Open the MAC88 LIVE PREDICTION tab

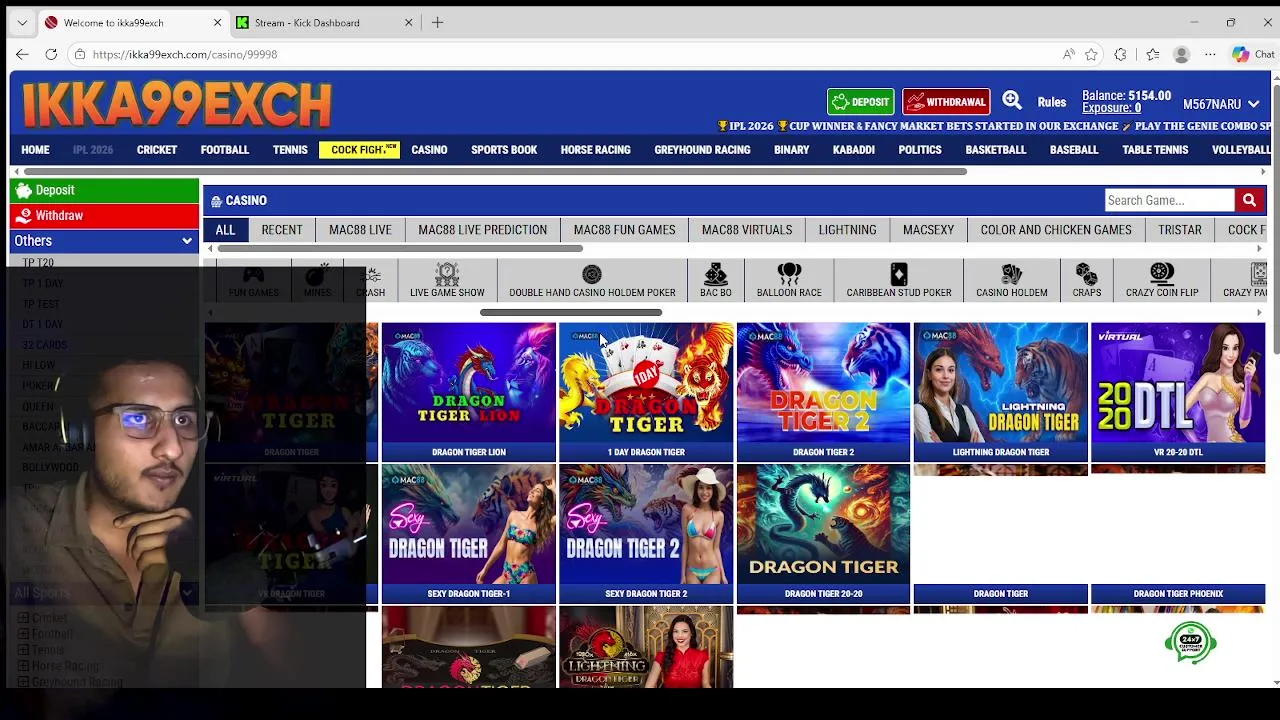point(482,230)
